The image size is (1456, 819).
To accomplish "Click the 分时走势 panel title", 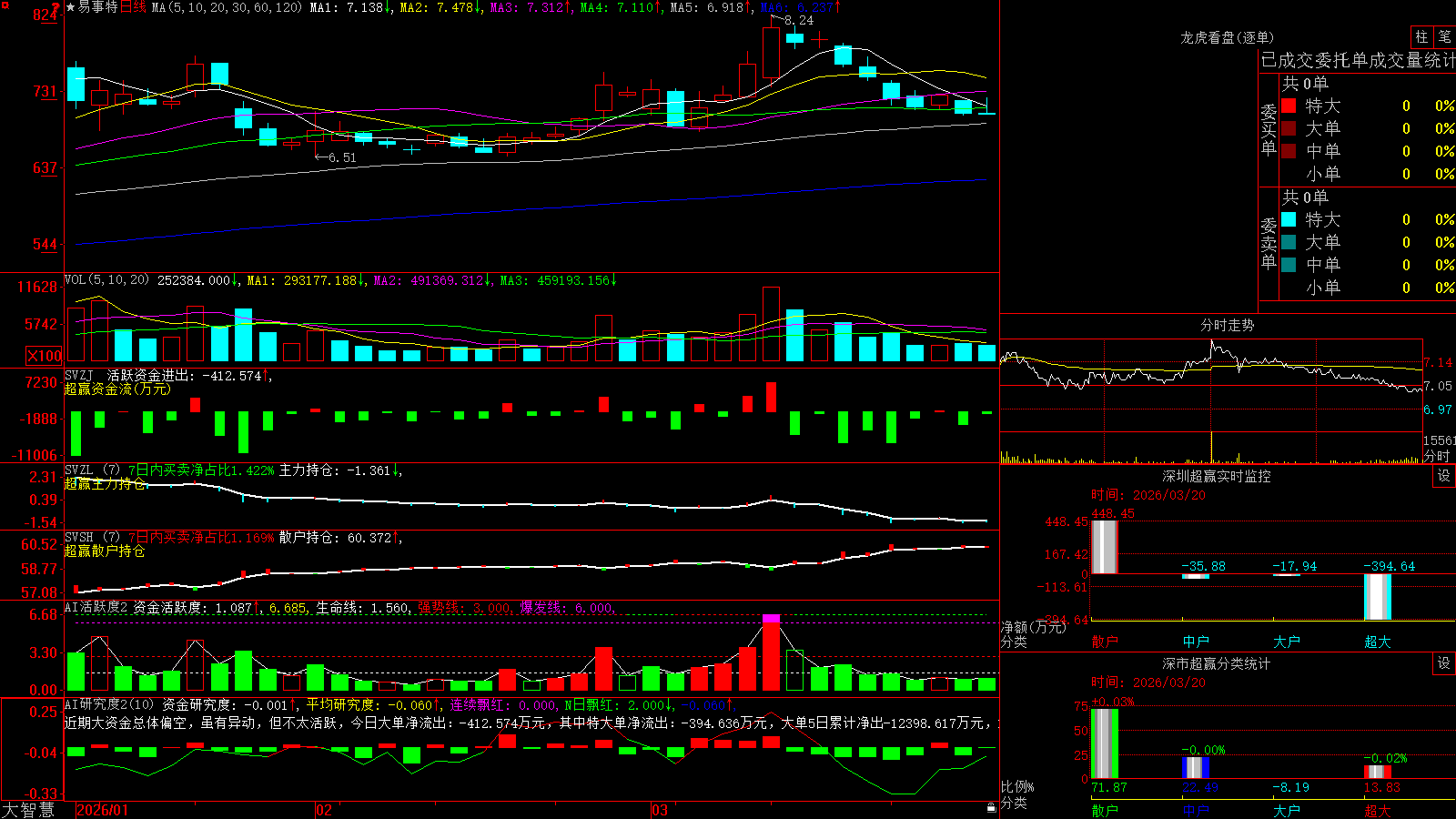I will (x=1227, y=325).
